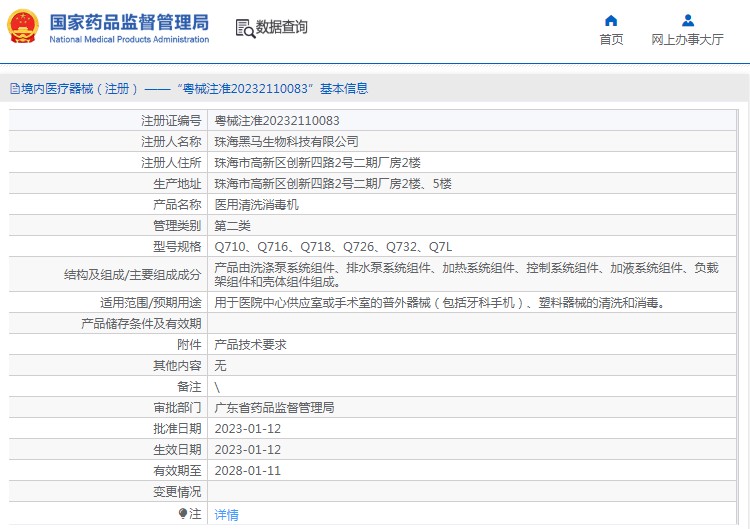Click the 审批部门 label
Viewport: 750px width, 529px height.
pos(177,408)
